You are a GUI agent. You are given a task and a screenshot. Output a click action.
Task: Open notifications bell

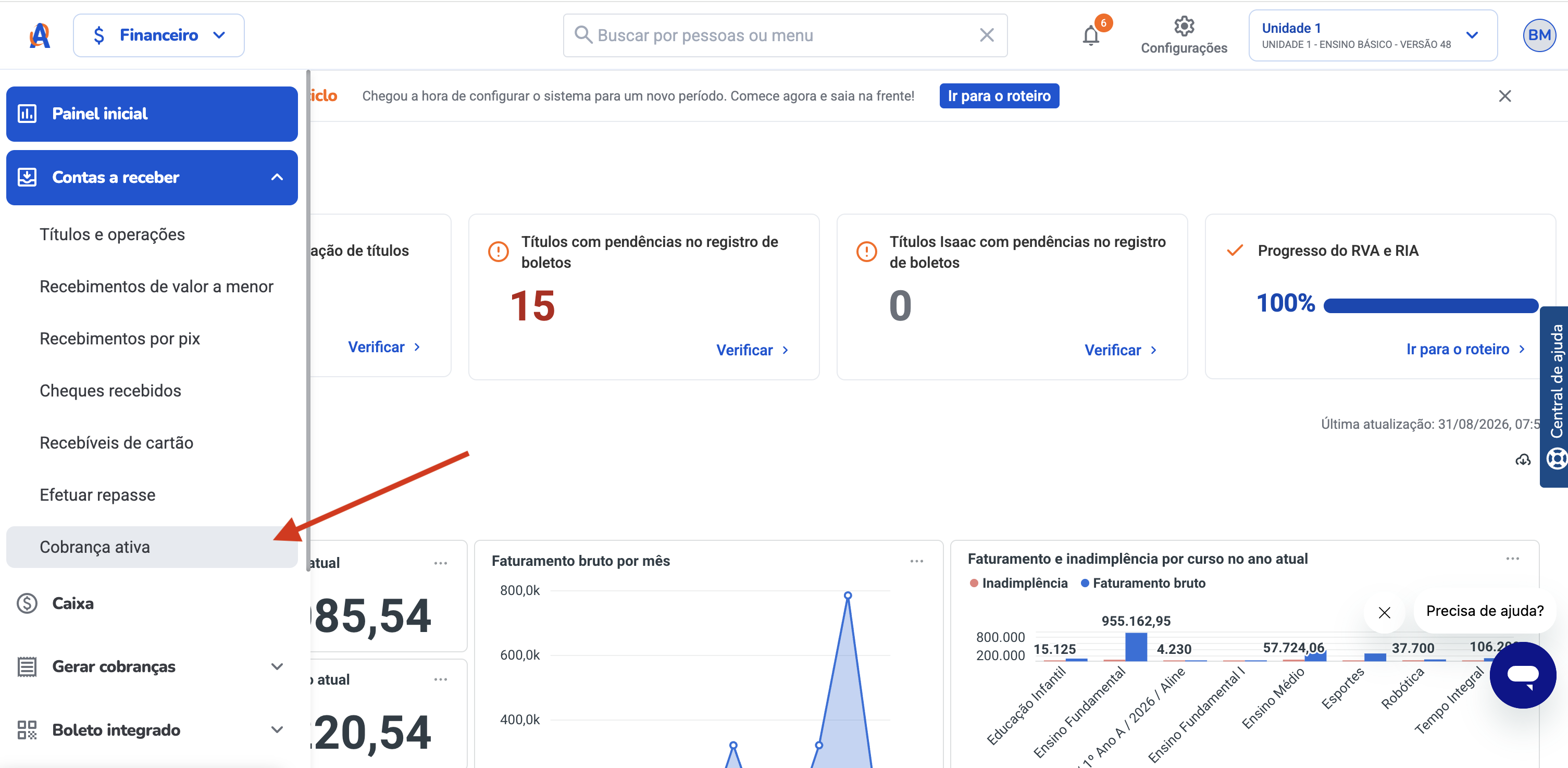pyautogui.click(x=1091, y=35)
